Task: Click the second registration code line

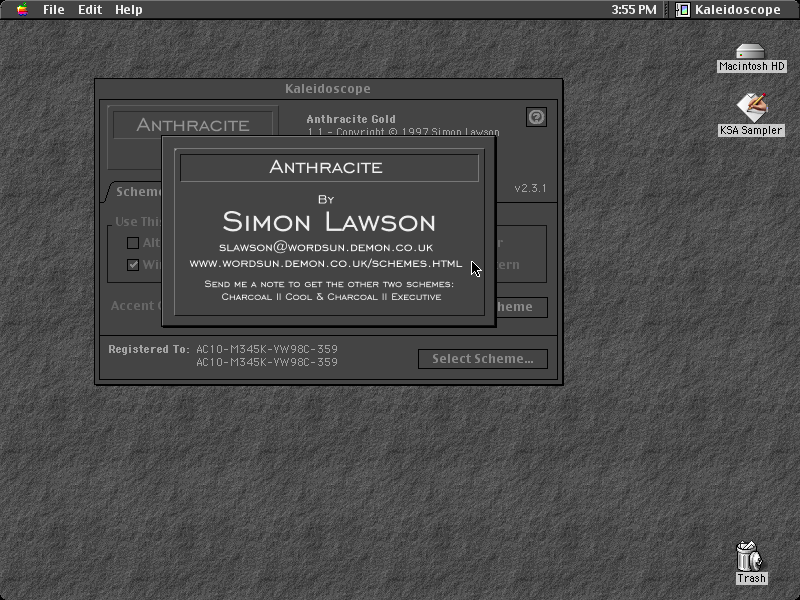Action: (267, 362)
